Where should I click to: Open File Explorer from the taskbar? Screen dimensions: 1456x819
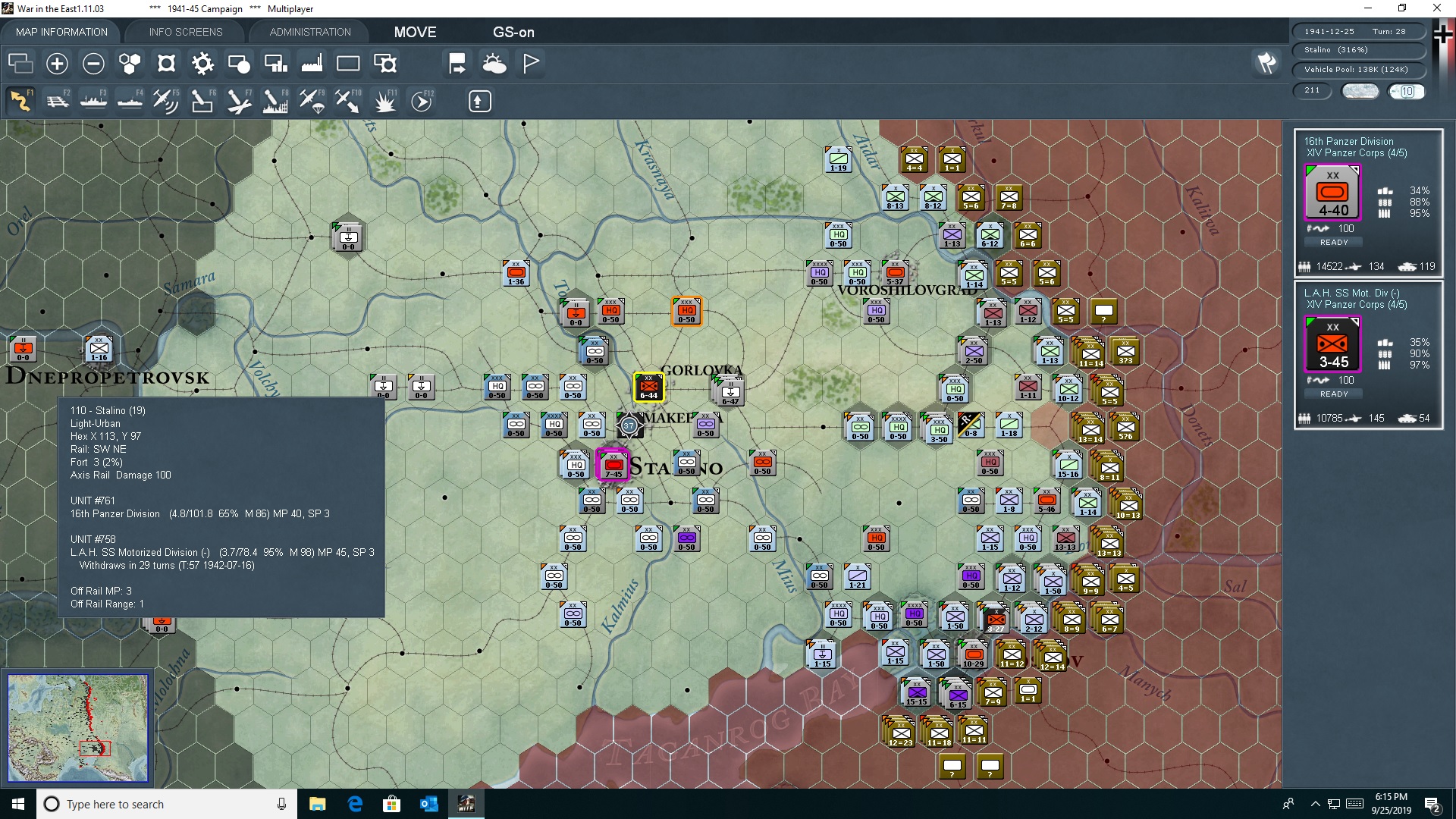(x=317, y=804)
